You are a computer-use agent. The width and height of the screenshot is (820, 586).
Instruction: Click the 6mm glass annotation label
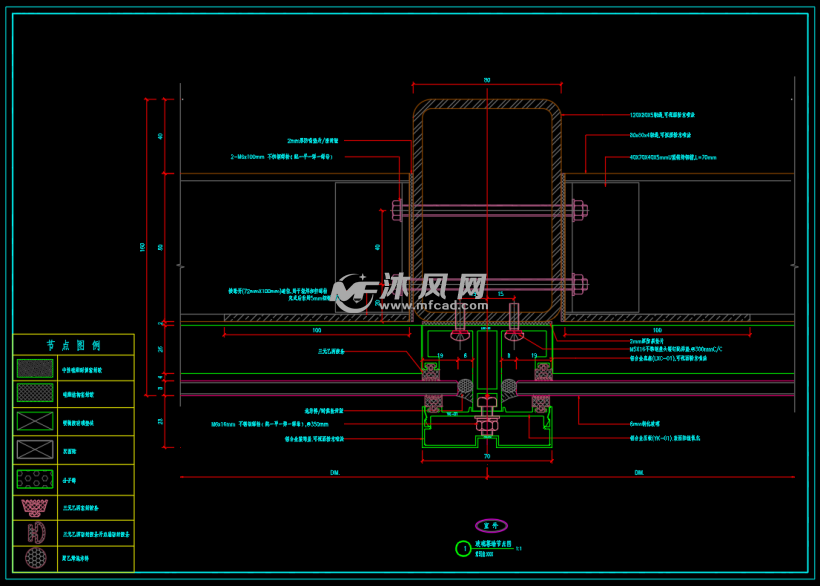click(x=645, y=424)
